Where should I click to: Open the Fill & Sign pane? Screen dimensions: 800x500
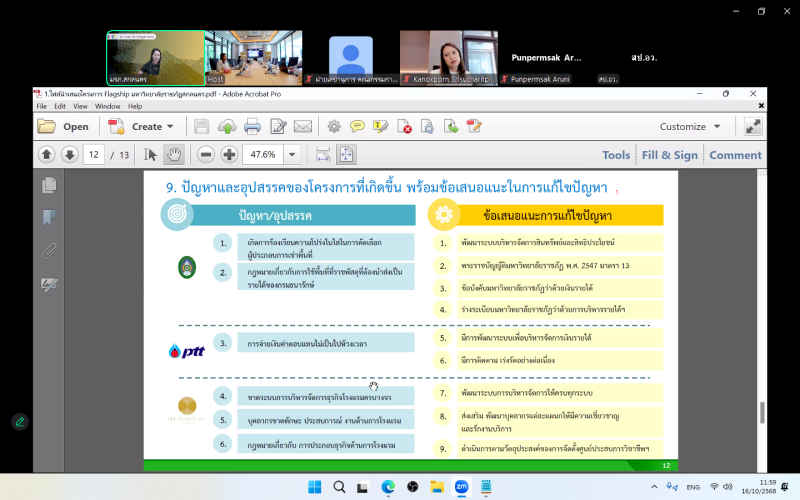click(669, 155)
